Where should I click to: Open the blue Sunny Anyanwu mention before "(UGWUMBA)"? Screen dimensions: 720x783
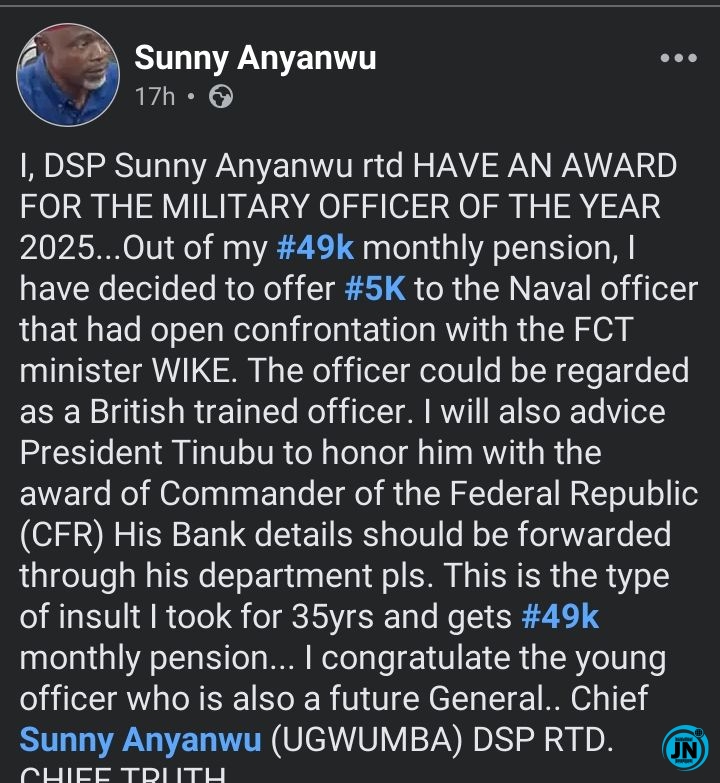point(140,739)
